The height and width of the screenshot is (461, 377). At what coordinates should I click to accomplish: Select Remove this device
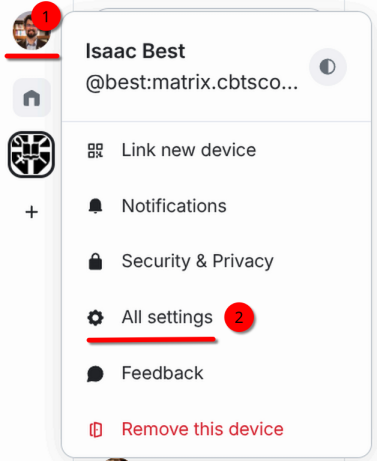tap(203, 429)
